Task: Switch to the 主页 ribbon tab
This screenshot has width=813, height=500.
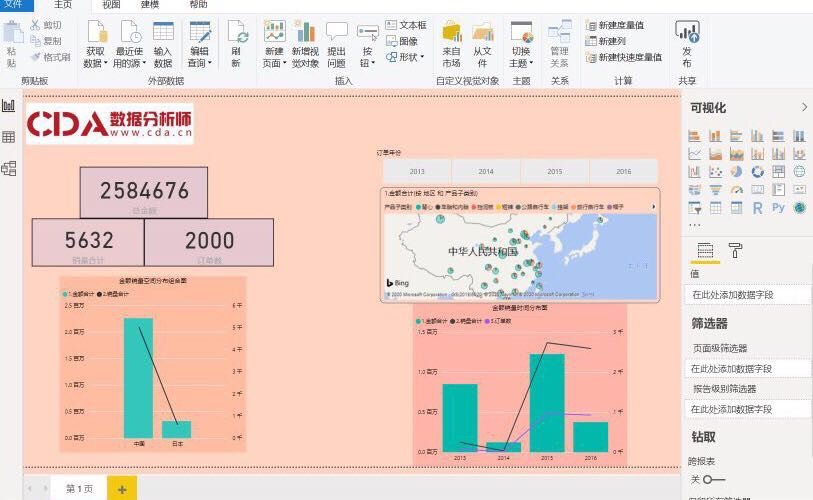Action: tap(63, 5)
